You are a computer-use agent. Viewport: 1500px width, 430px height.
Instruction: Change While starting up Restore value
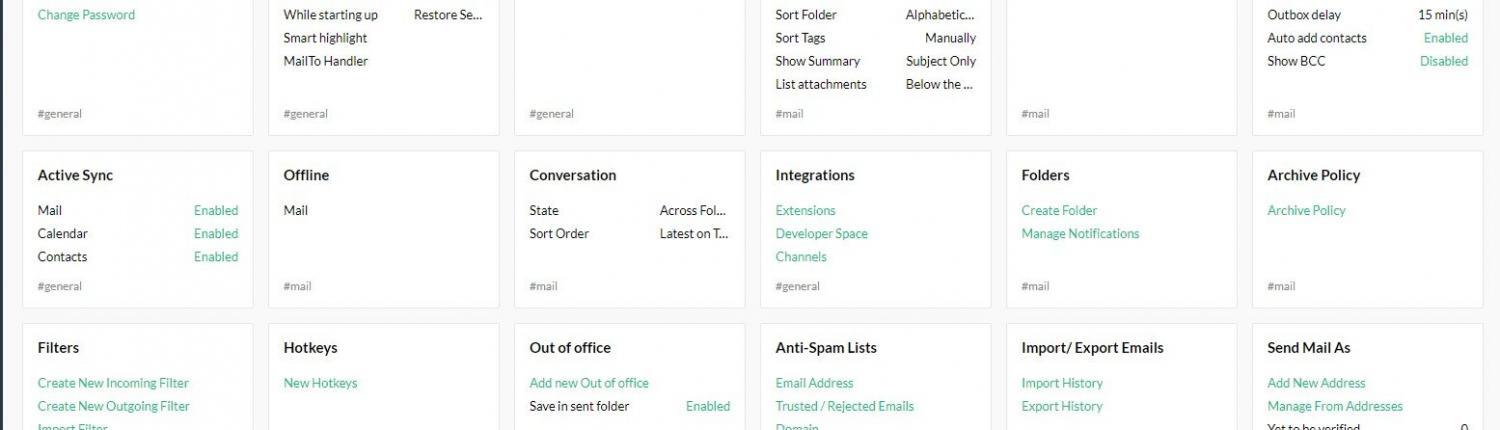pos(449,15)
